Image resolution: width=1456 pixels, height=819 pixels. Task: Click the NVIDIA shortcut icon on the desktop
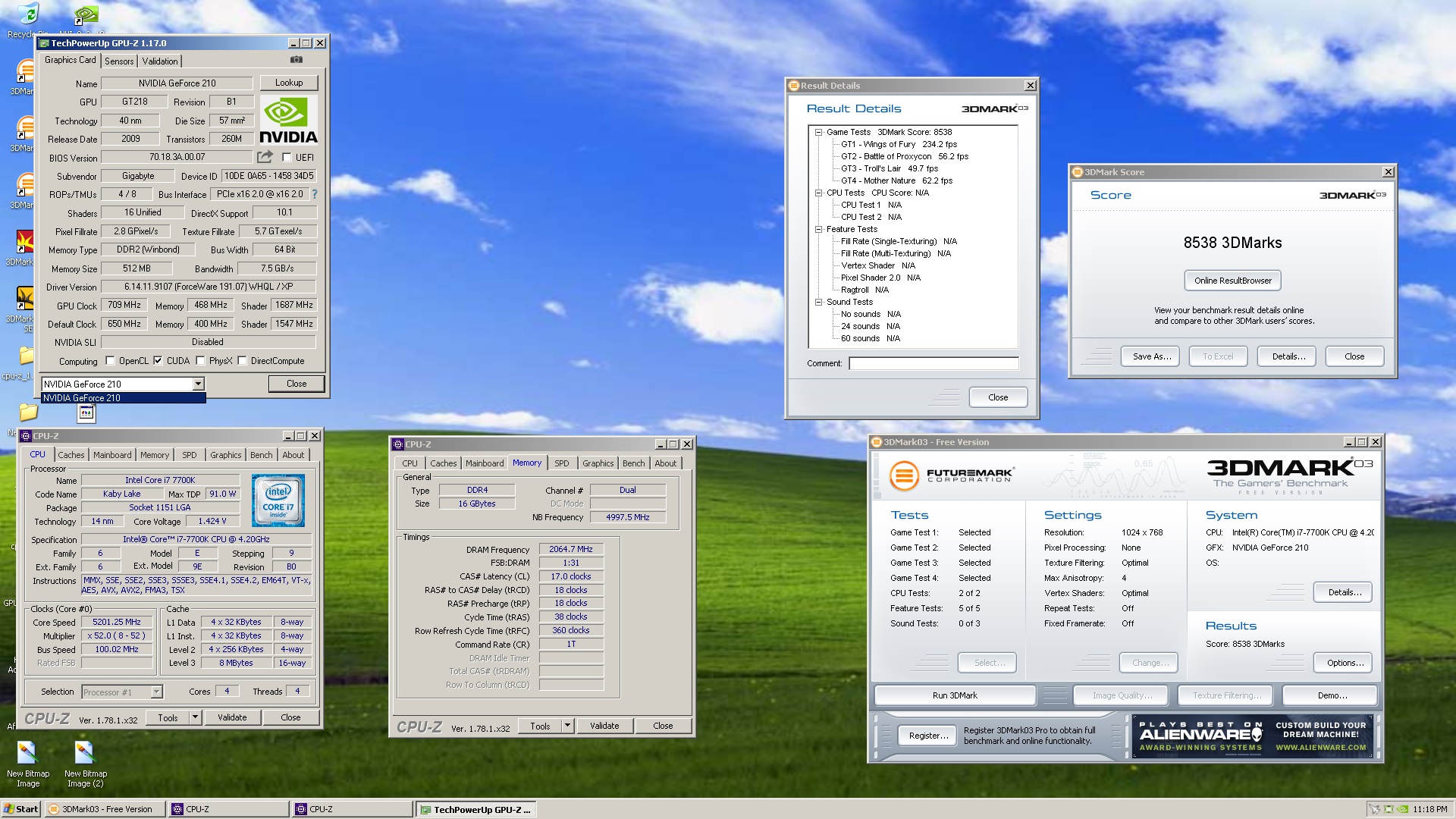click(86, 15)
